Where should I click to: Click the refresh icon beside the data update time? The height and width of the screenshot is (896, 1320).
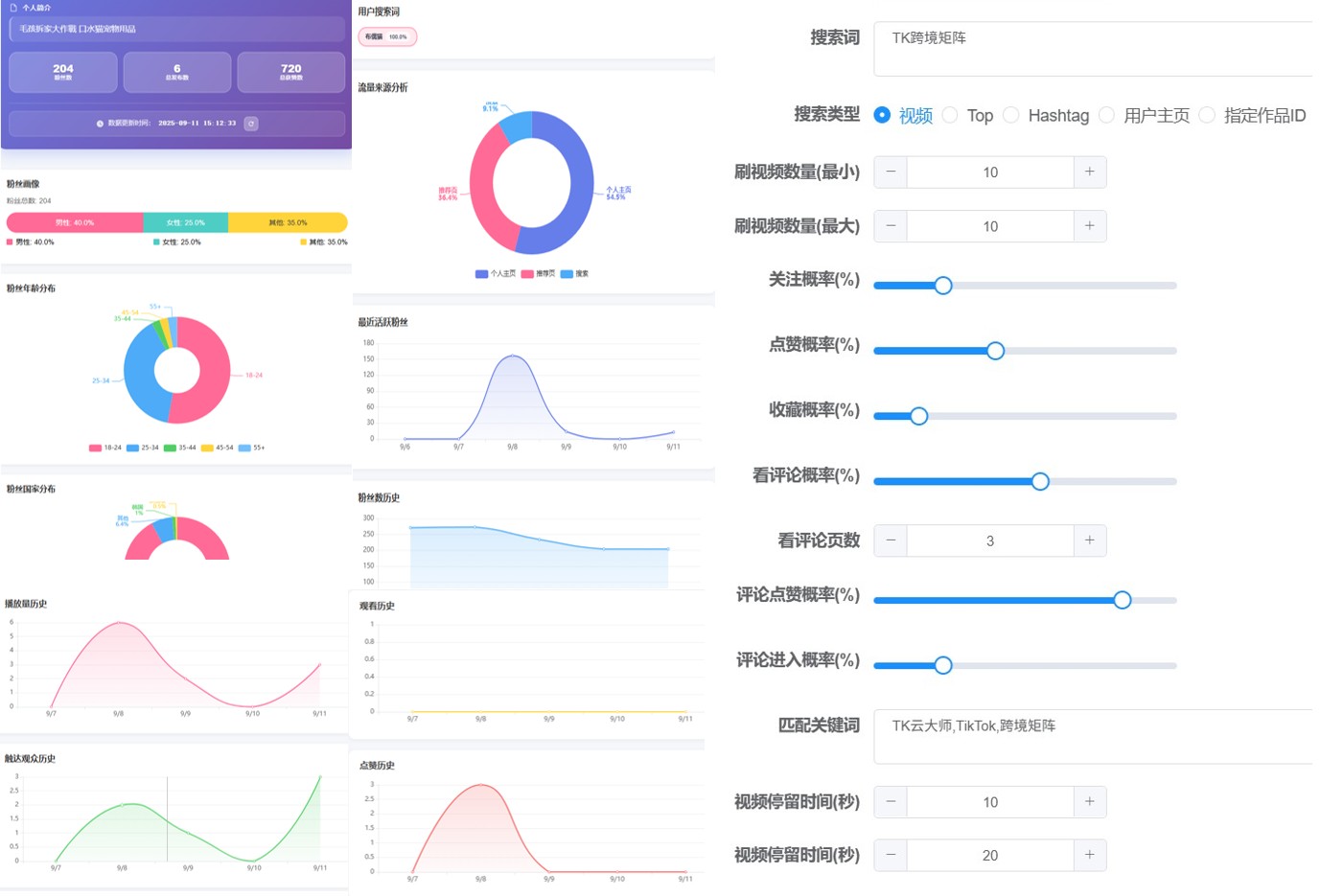coord(251,124)
